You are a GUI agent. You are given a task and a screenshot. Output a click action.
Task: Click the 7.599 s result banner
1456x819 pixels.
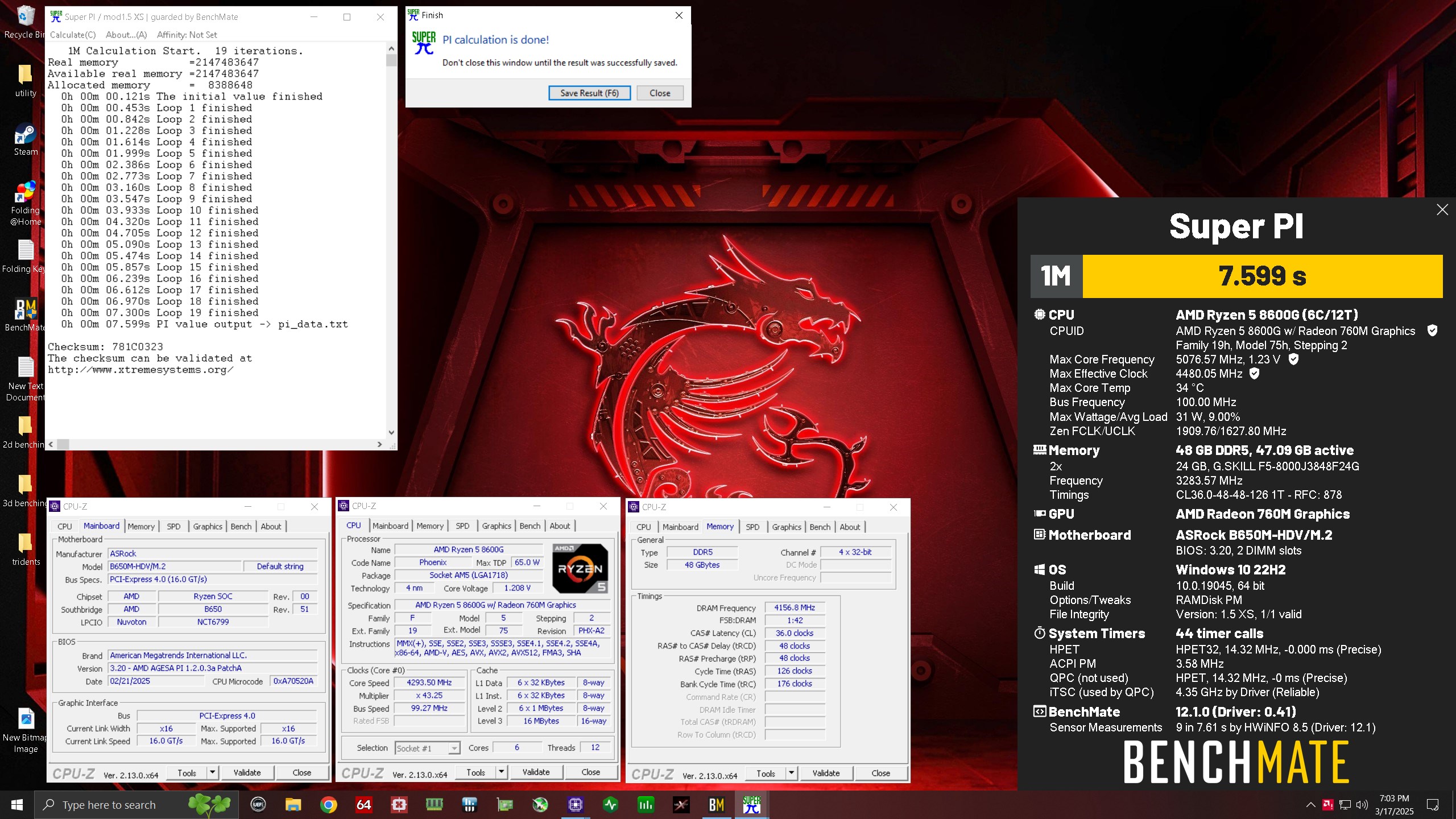tap(1262, 276)
